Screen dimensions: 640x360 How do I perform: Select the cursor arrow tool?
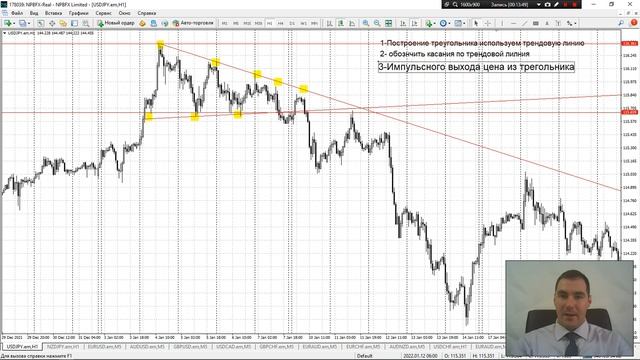[476, 23]
